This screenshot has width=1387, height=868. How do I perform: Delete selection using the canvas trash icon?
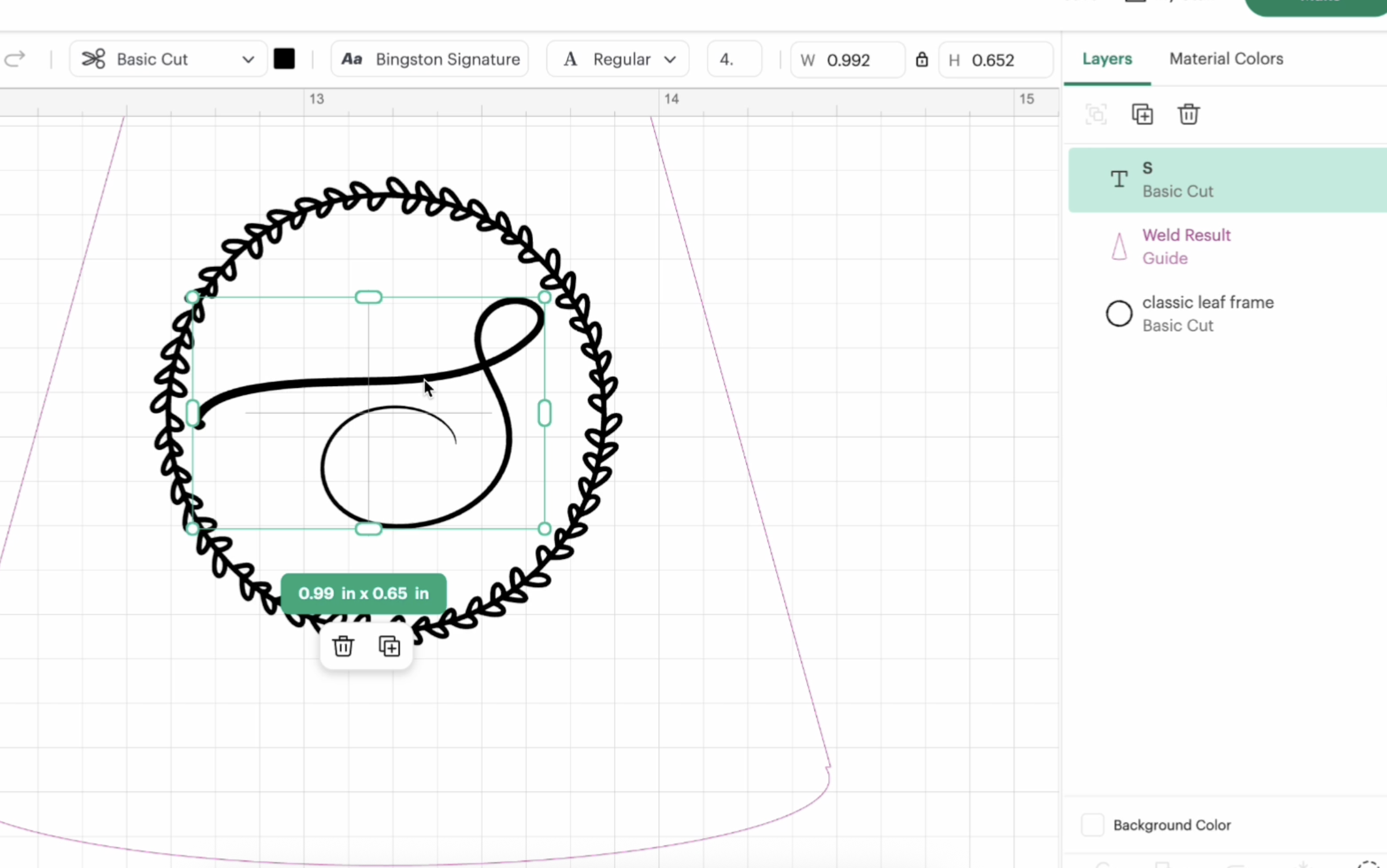click(x=343, y=646)
